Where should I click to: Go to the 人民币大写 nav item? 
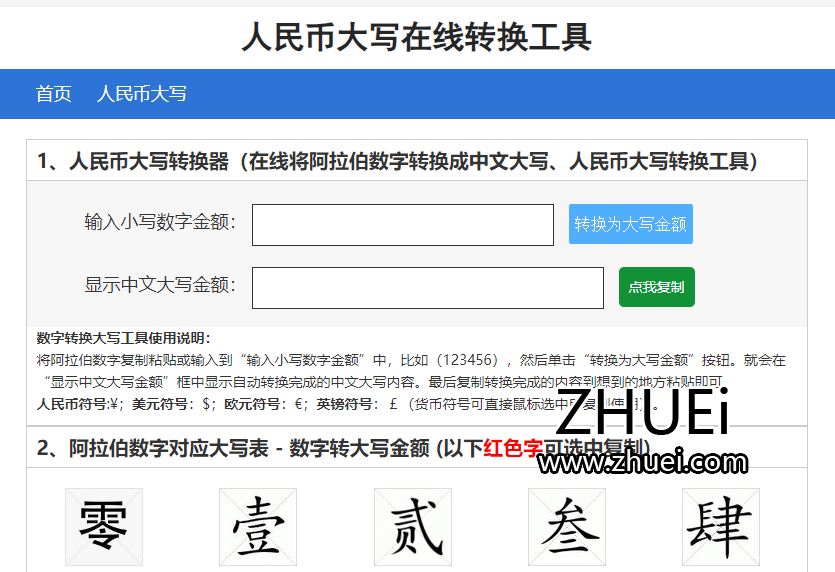click(141, 94)
